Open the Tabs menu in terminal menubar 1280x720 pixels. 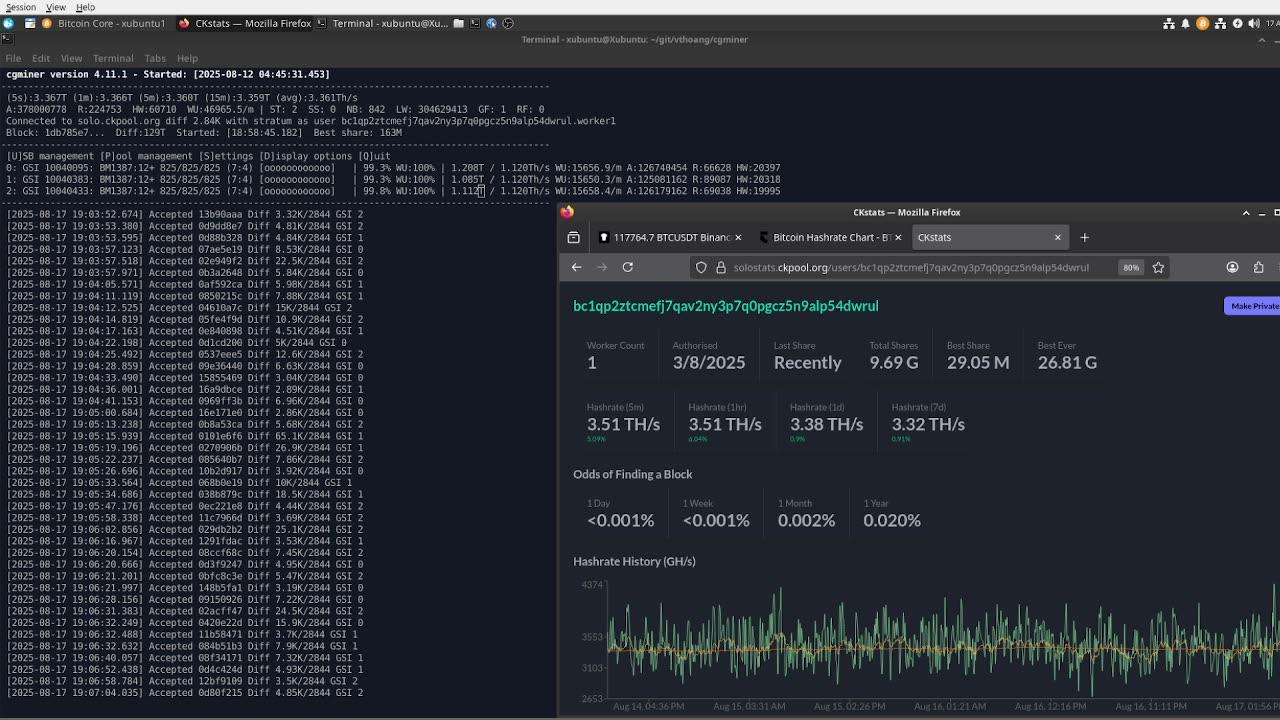[x=155, y=58]
